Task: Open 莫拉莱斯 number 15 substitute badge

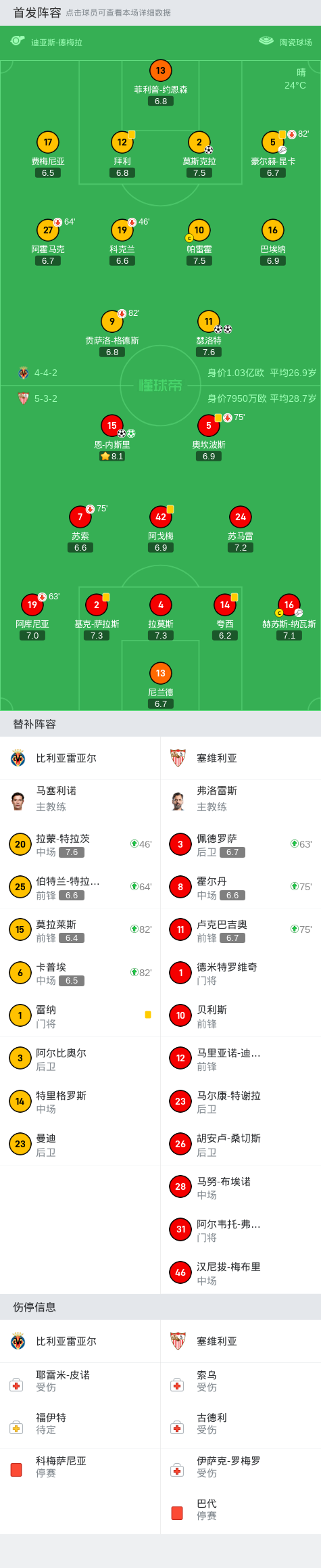Action: tap(20, 930)
